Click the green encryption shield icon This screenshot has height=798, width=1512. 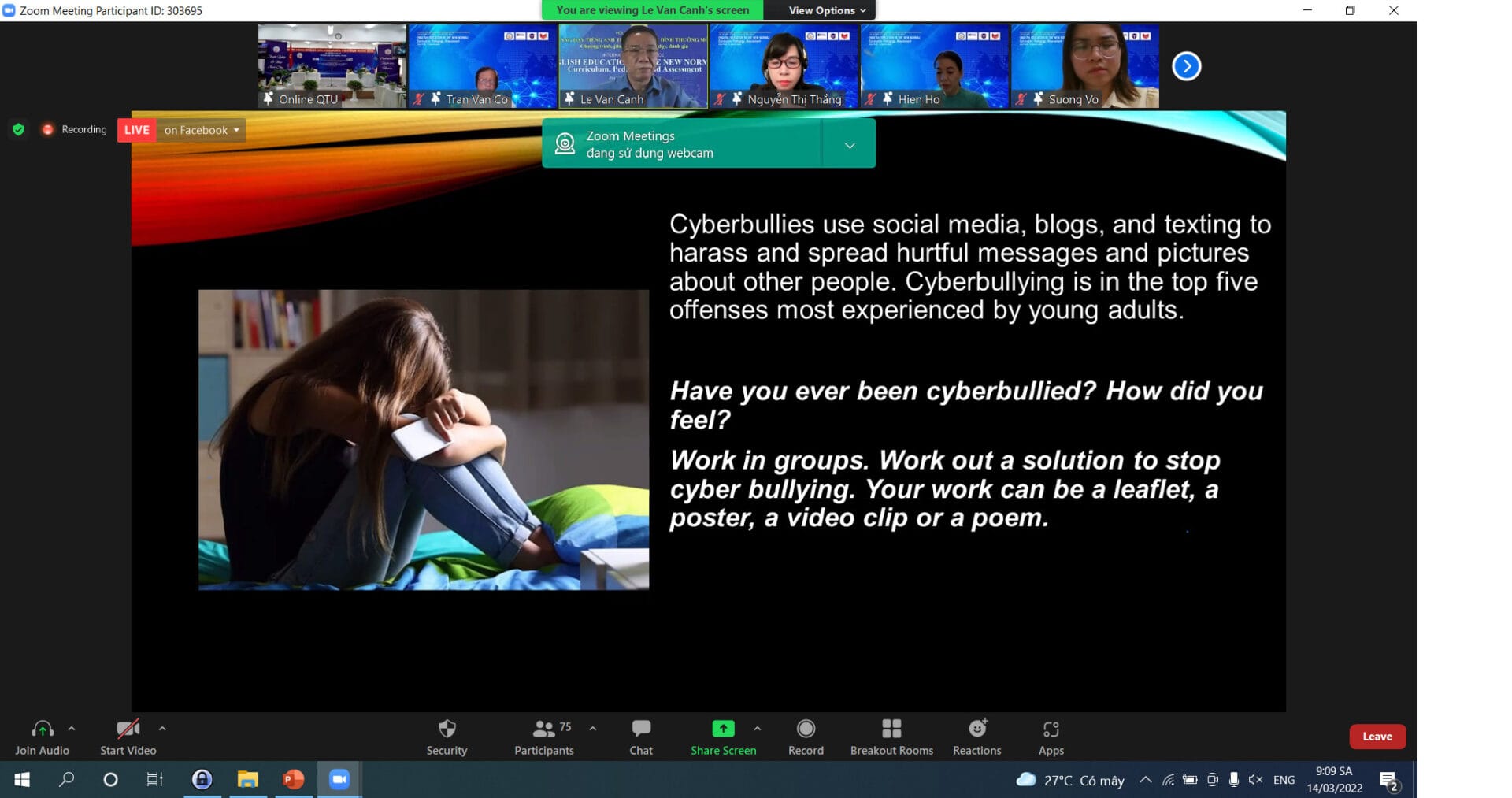pos(19,129)
